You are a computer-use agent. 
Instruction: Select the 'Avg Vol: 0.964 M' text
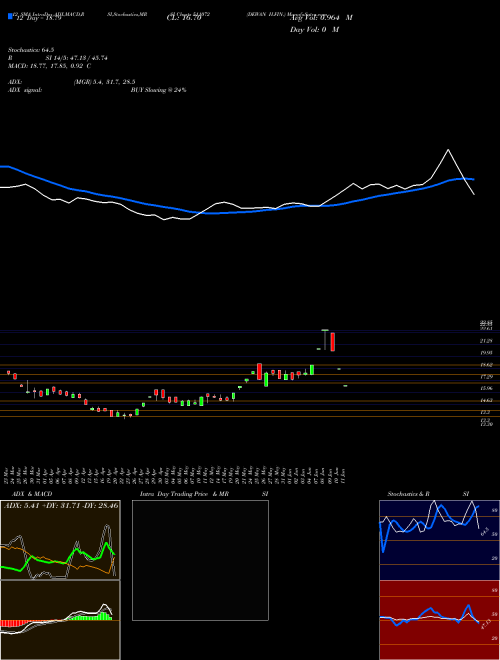point(321,18)
